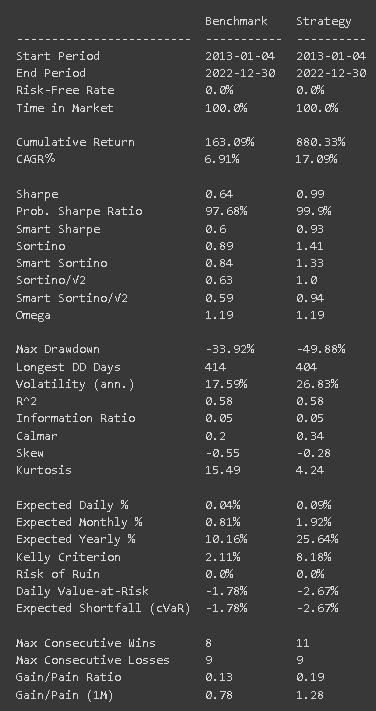
Task: Select the Strategy Kurtosis value 4.24
Action: tap(310, 470)
